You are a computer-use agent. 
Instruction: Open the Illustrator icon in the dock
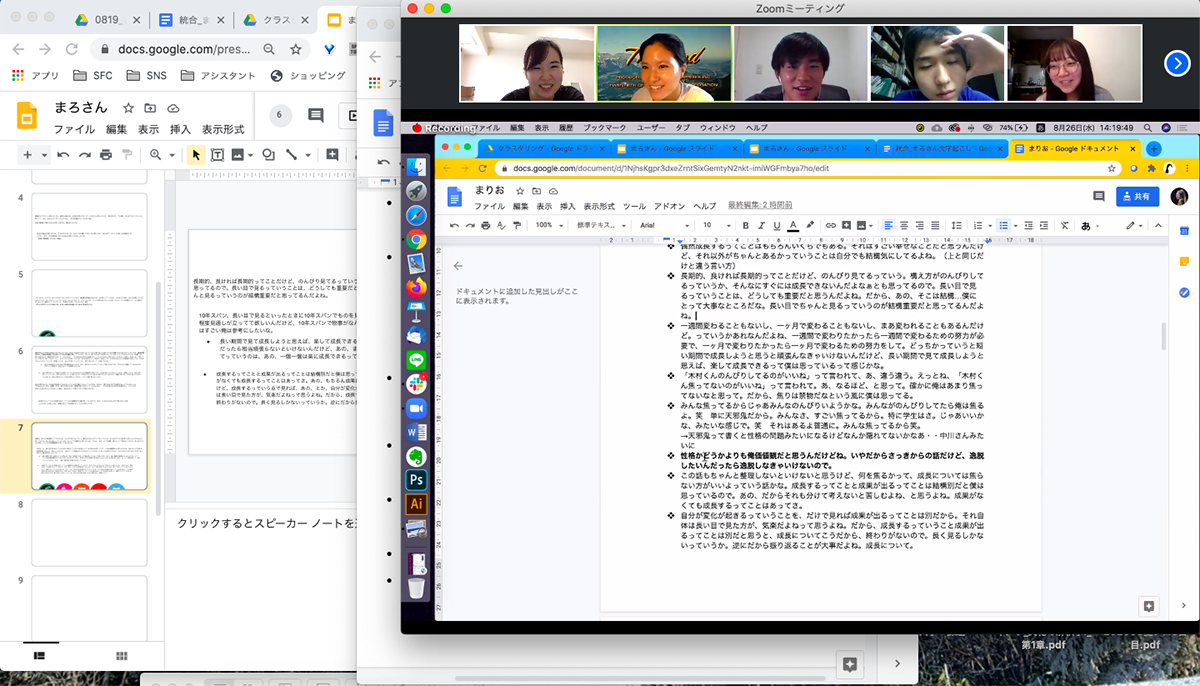click(x=417, y=505)
